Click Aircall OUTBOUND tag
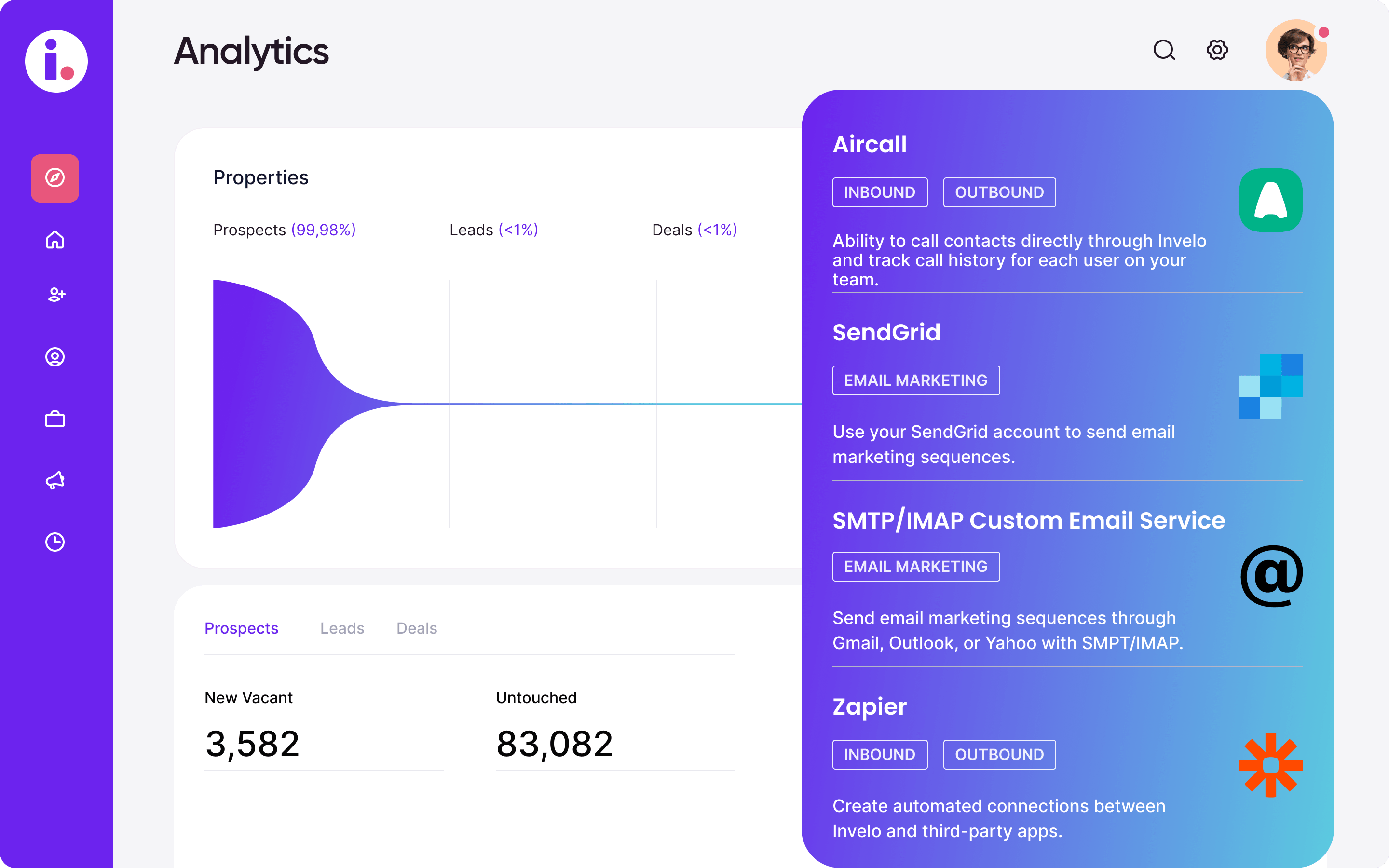1389x868 pixels. tap(999, 192)
